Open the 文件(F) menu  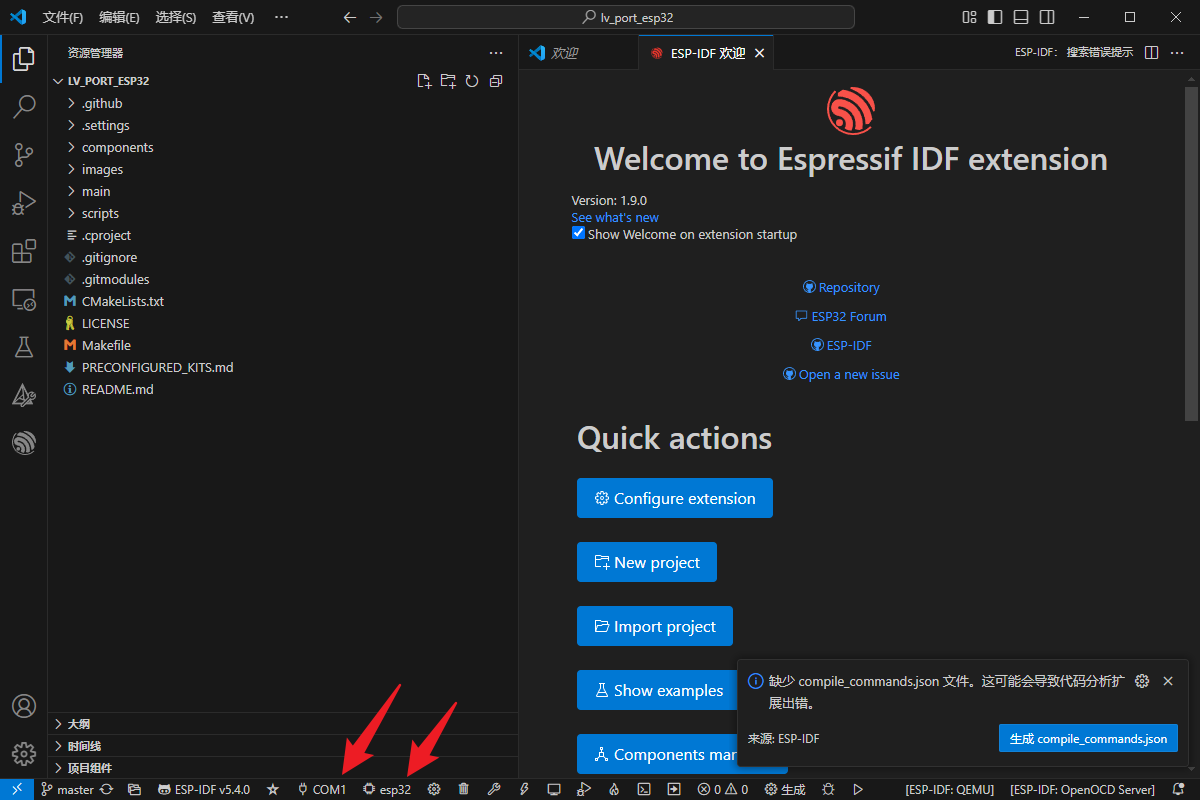click(x=63, y=17)
